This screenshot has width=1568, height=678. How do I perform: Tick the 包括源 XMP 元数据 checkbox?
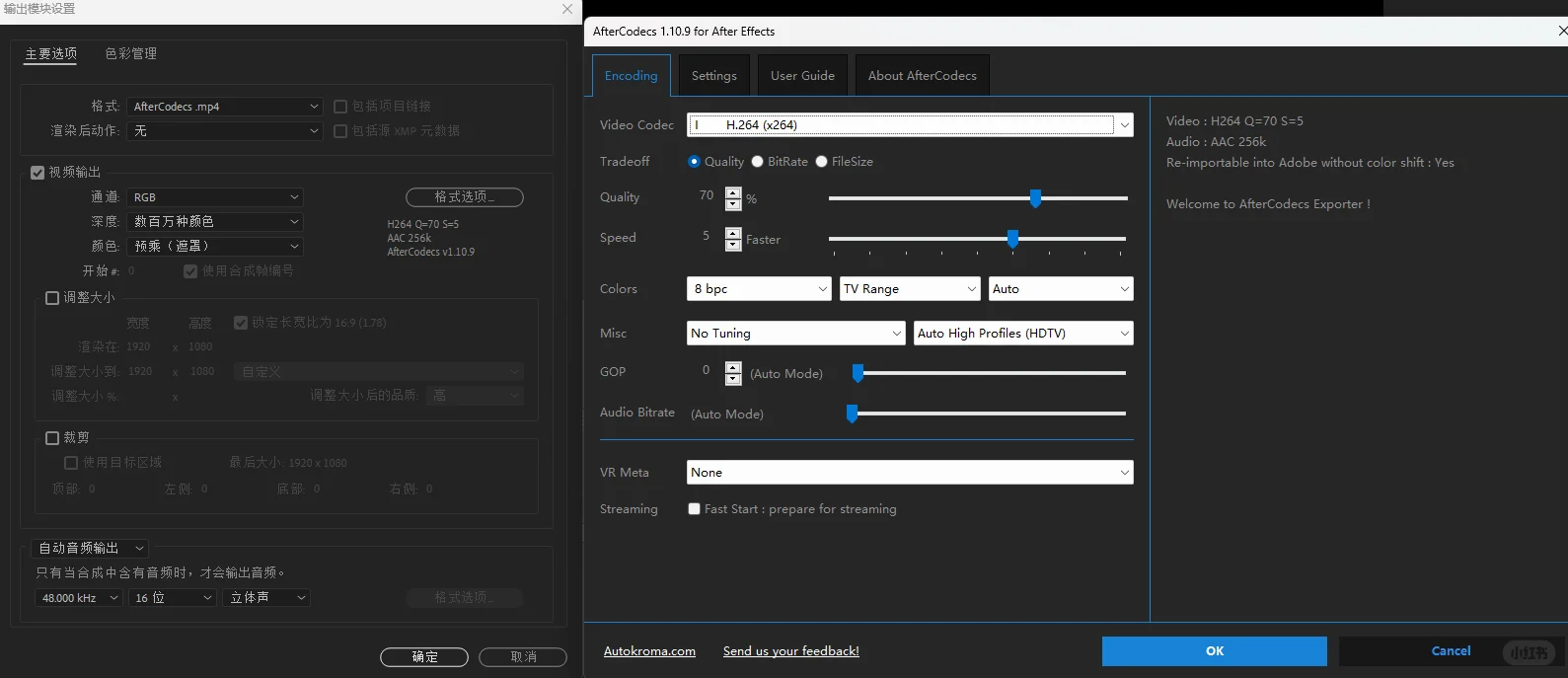340,131
